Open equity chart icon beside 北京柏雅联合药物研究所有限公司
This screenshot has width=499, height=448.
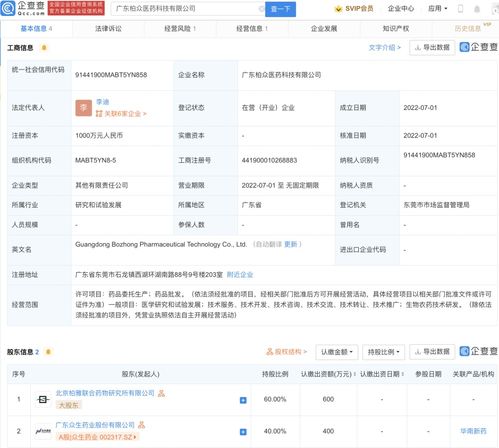pos(162,393)
